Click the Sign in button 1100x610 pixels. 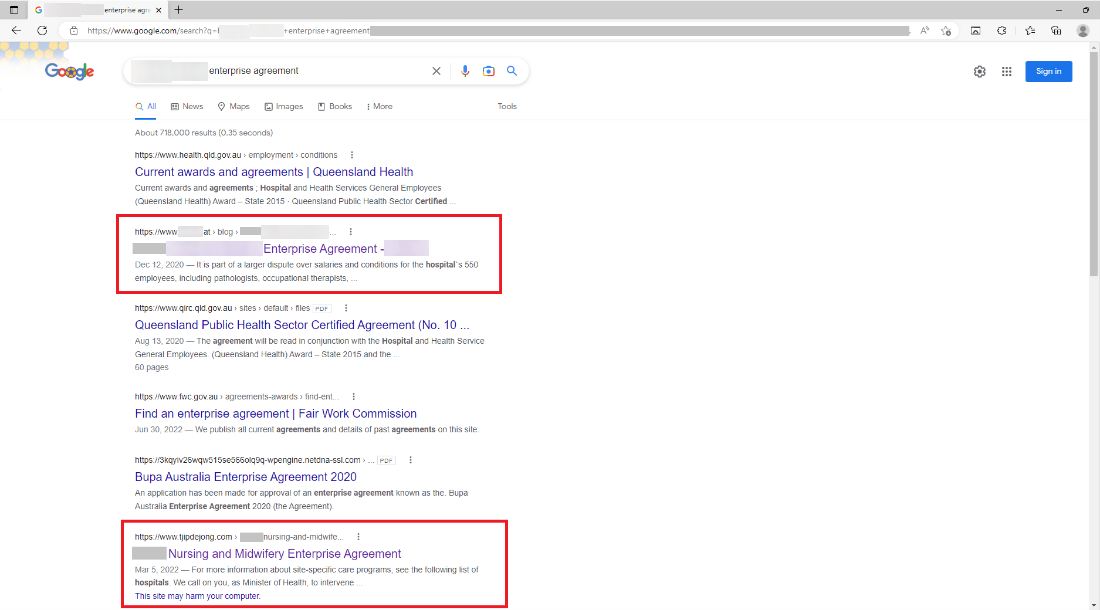point(1048,71)
